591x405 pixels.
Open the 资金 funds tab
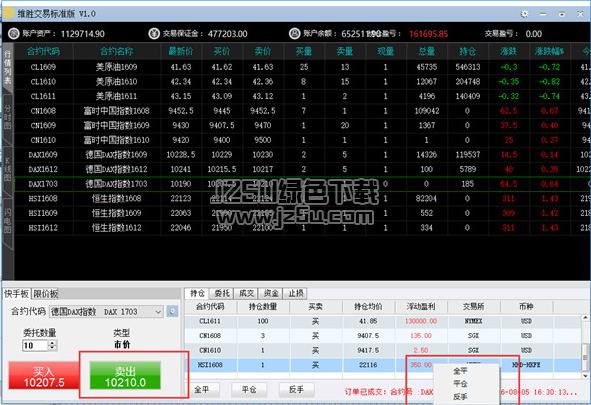(271, 293)
